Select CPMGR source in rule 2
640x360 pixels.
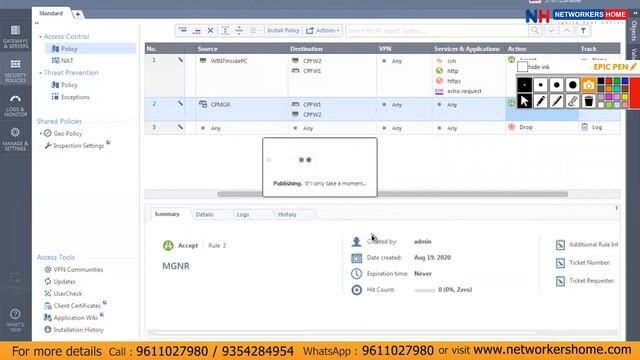coord(220,104)
